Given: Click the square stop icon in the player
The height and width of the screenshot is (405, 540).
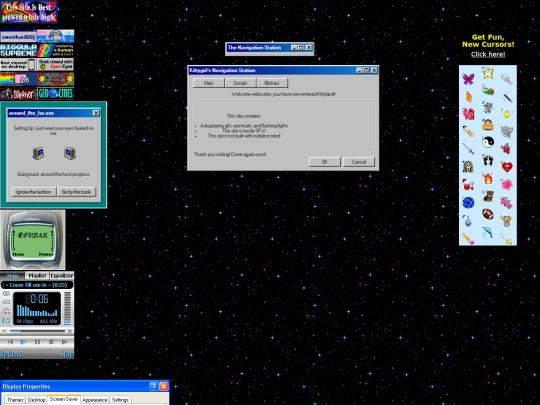Looking at the screenshot, I should coord(51,342).
